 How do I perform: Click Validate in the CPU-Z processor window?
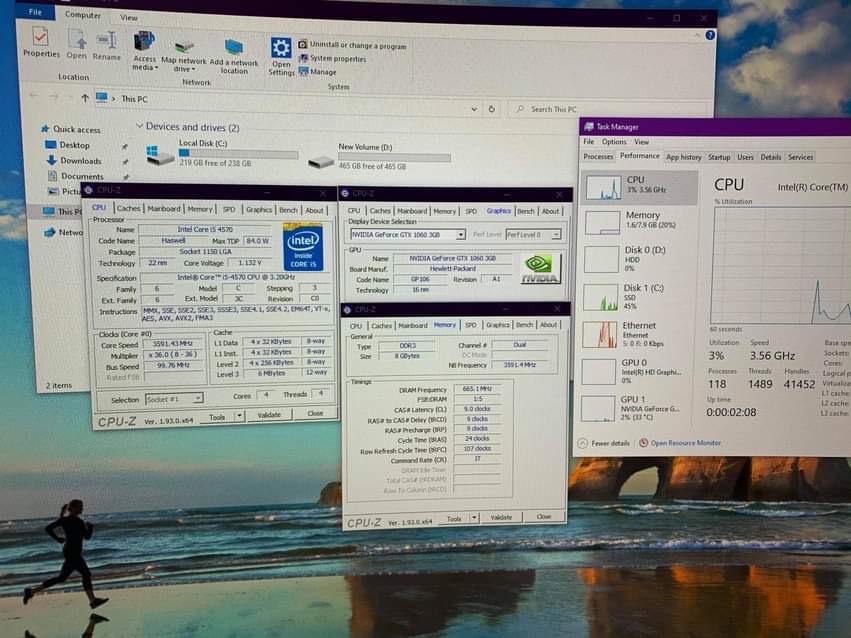tap(269, 414)
